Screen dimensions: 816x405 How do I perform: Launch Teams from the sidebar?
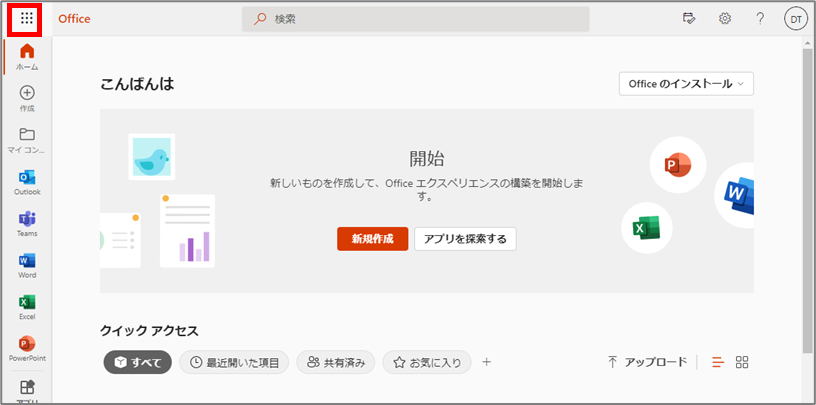(x=27, y=223)
